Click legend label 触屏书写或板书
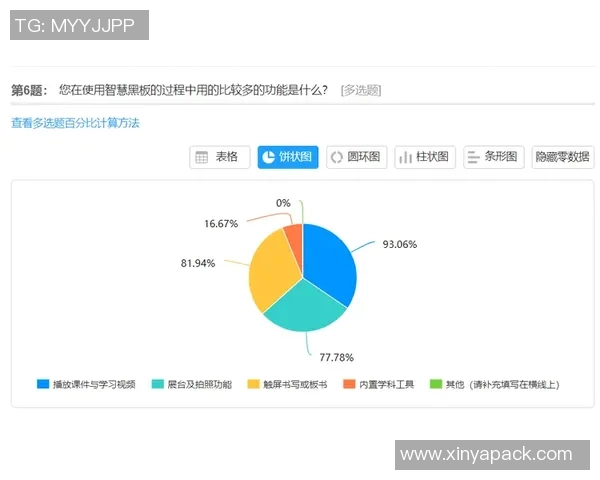 point(295,384)
